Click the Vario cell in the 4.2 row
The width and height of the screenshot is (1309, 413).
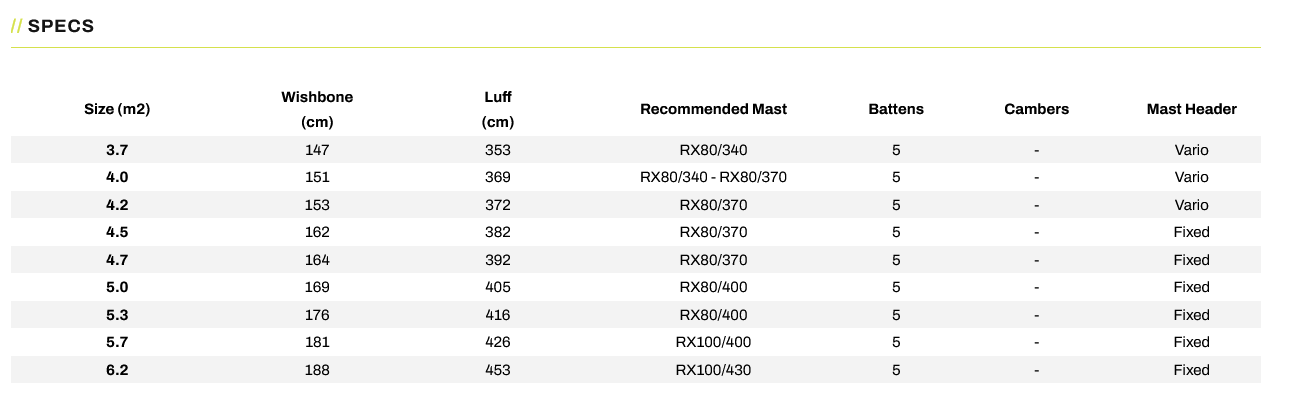1191,205
